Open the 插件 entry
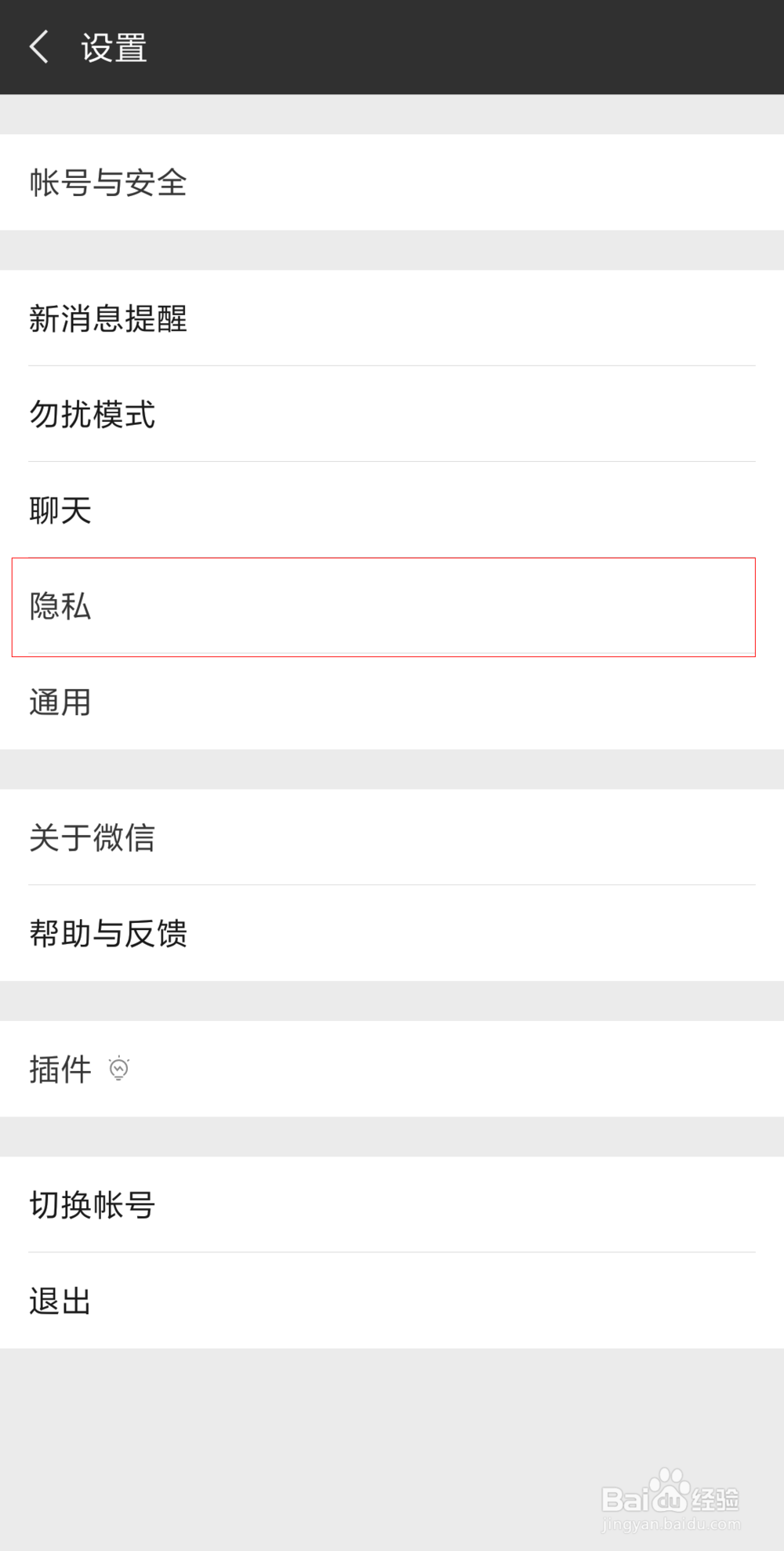This screenshot has height=1551, width=784. click(392, 1069)
